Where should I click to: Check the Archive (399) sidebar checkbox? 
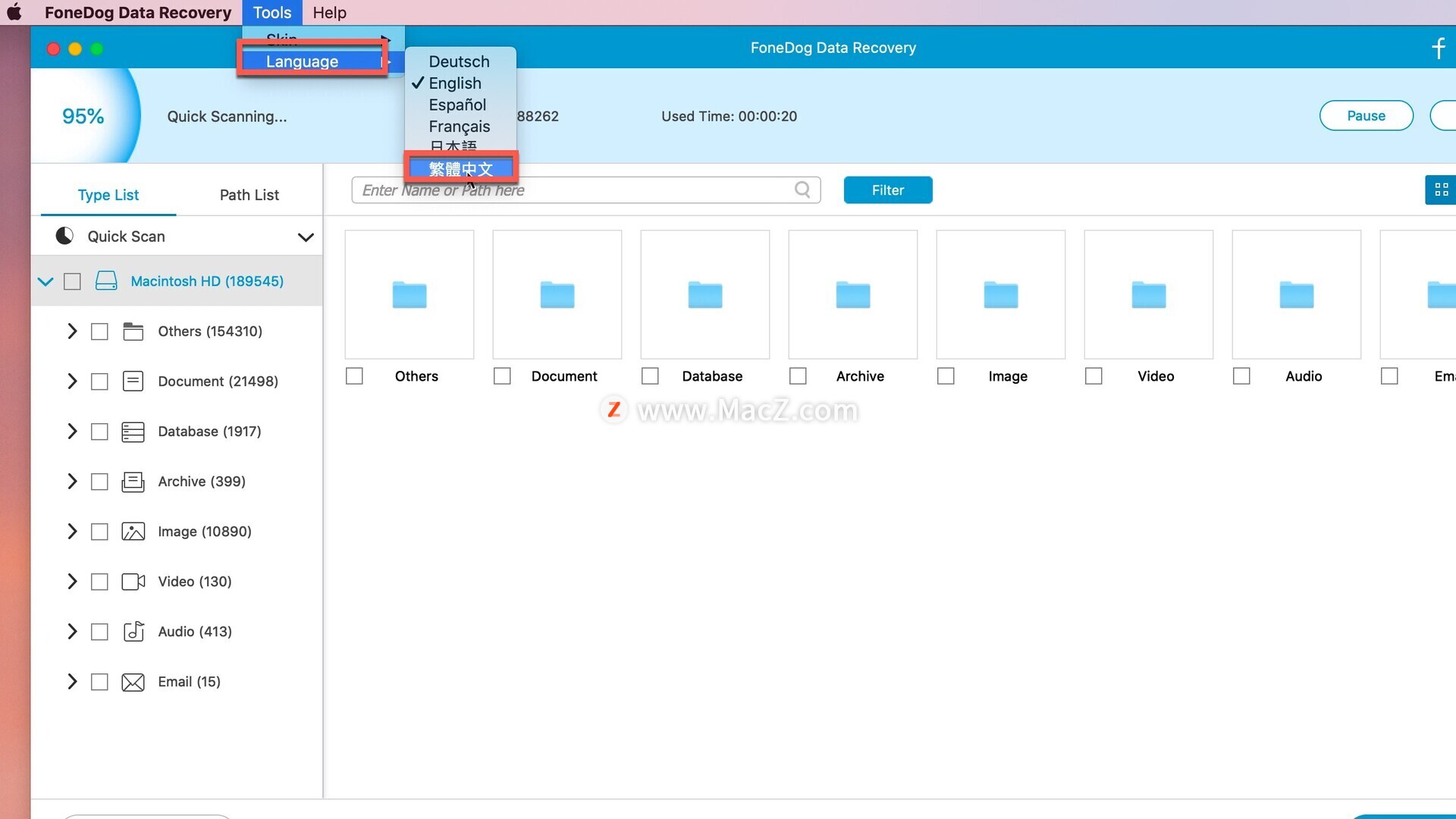(x=99, y=482)
